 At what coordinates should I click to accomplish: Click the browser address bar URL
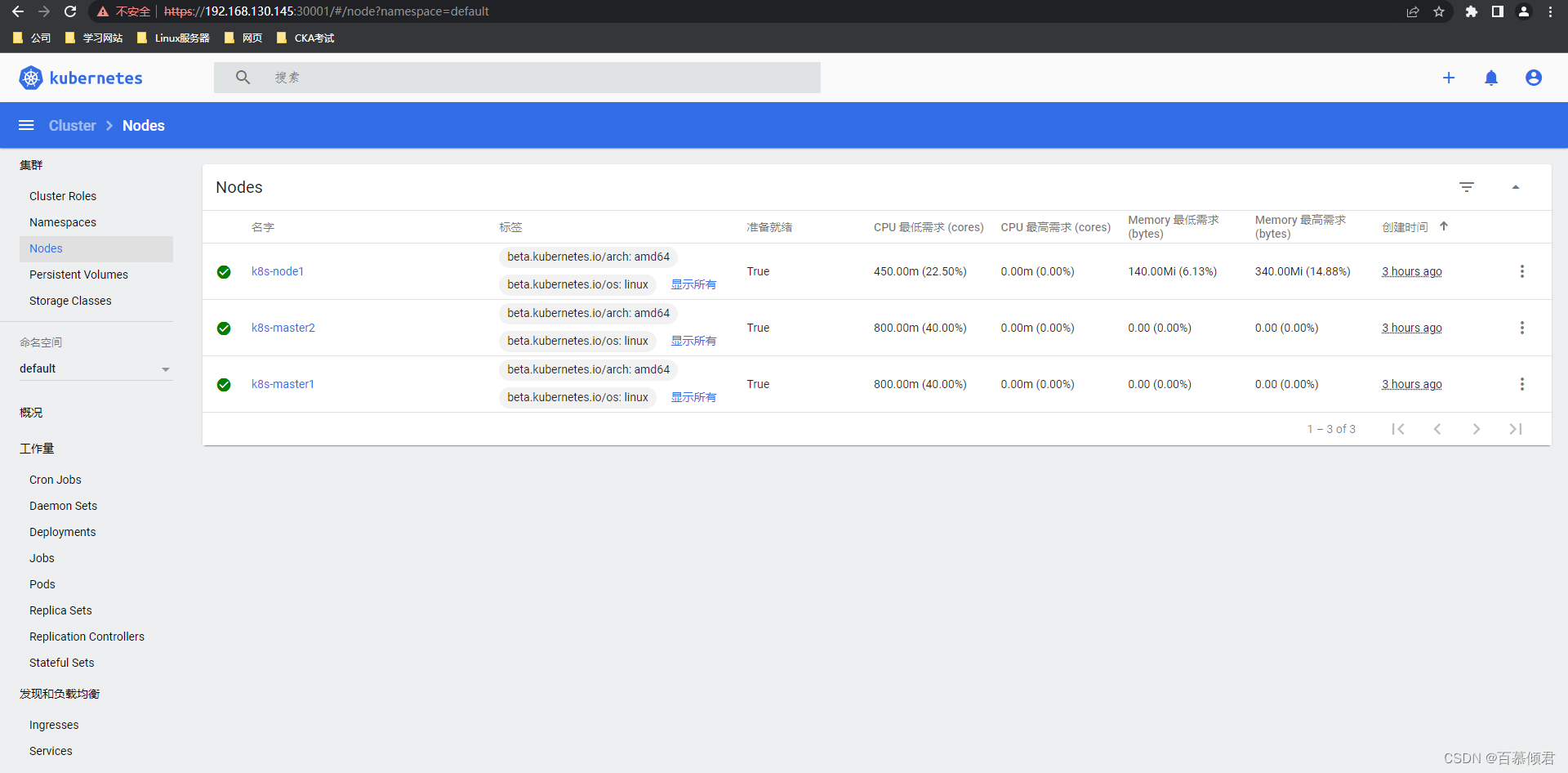coord(327,11)
